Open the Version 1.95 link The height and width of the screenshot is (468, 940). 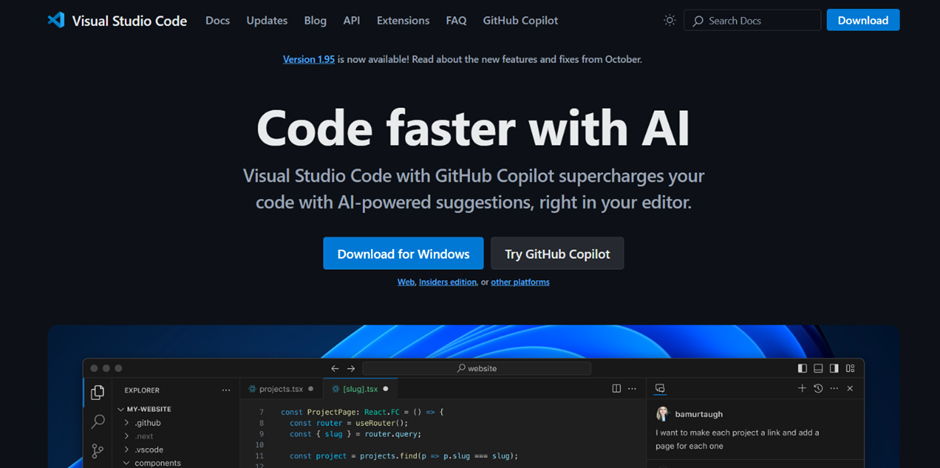pos(309,59)
